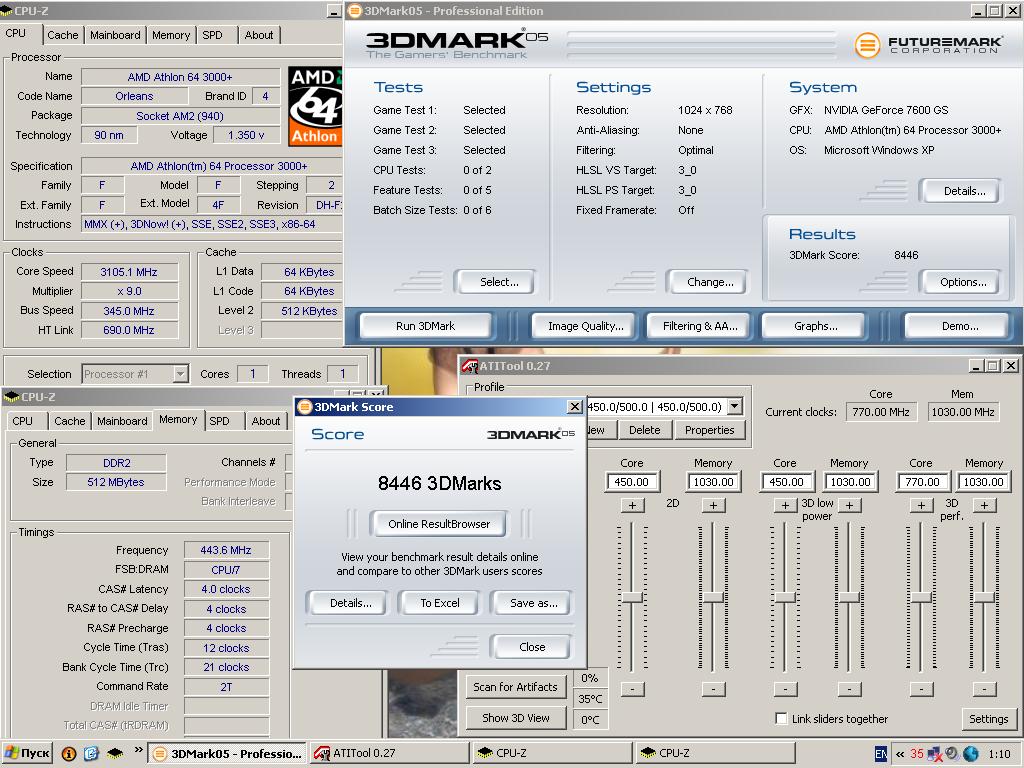Increase 3D perf Memory with plus button

(984, 505)
